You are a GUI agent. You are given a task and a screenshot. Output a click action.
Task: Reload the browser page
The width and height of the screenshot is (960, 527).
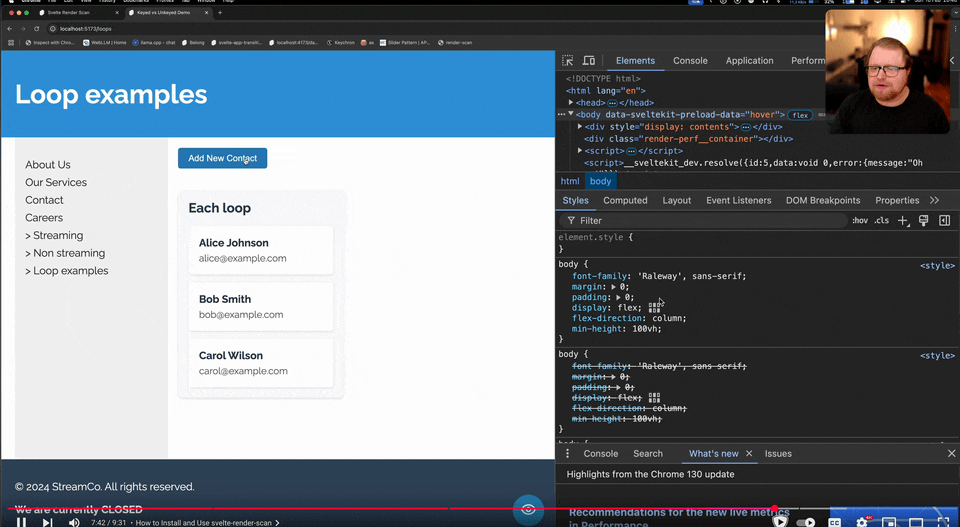point(37,29)
